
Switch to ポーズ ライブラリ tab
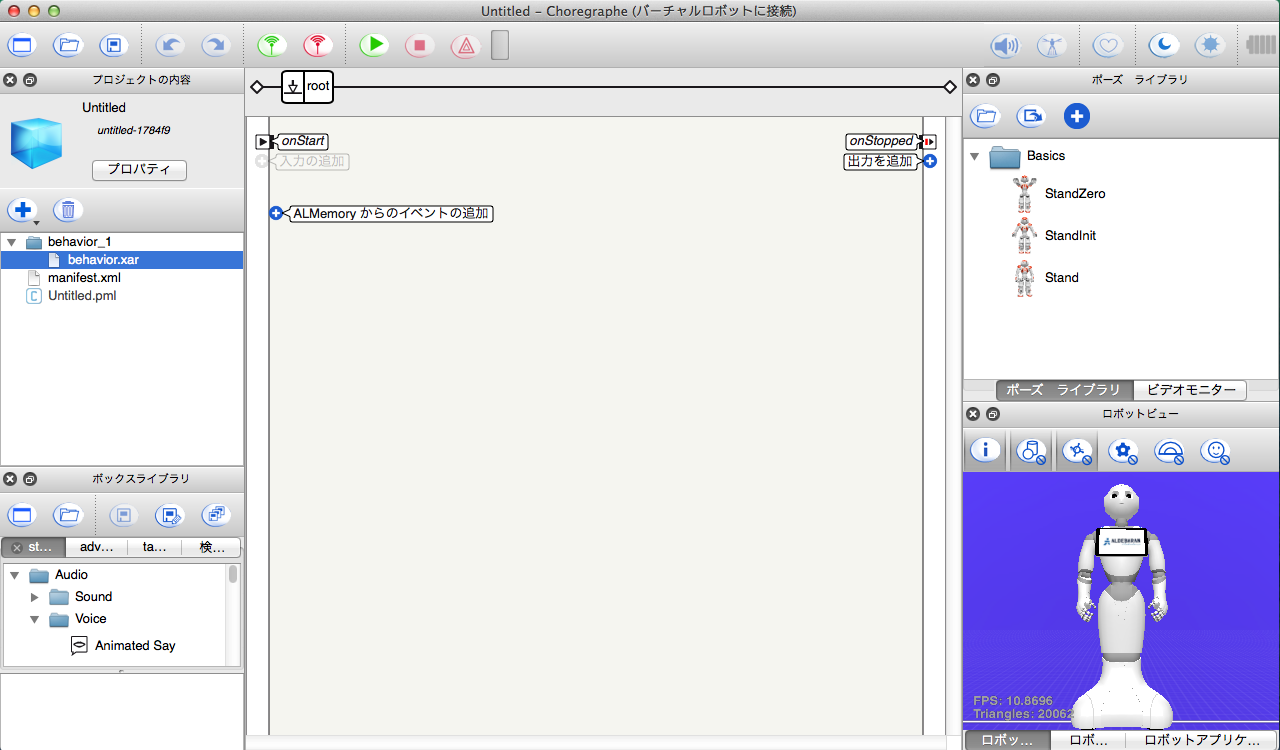pos(1064,391)
